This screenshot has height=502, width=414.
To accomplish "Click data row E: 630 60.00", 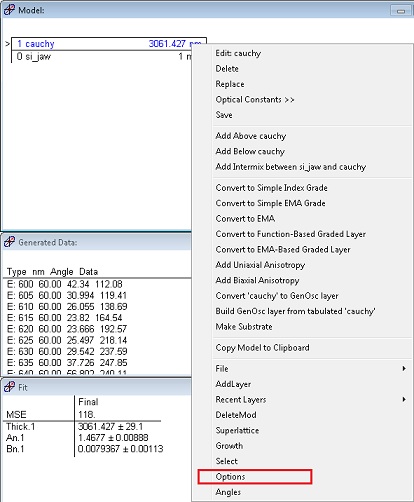I will pos(67,351).
